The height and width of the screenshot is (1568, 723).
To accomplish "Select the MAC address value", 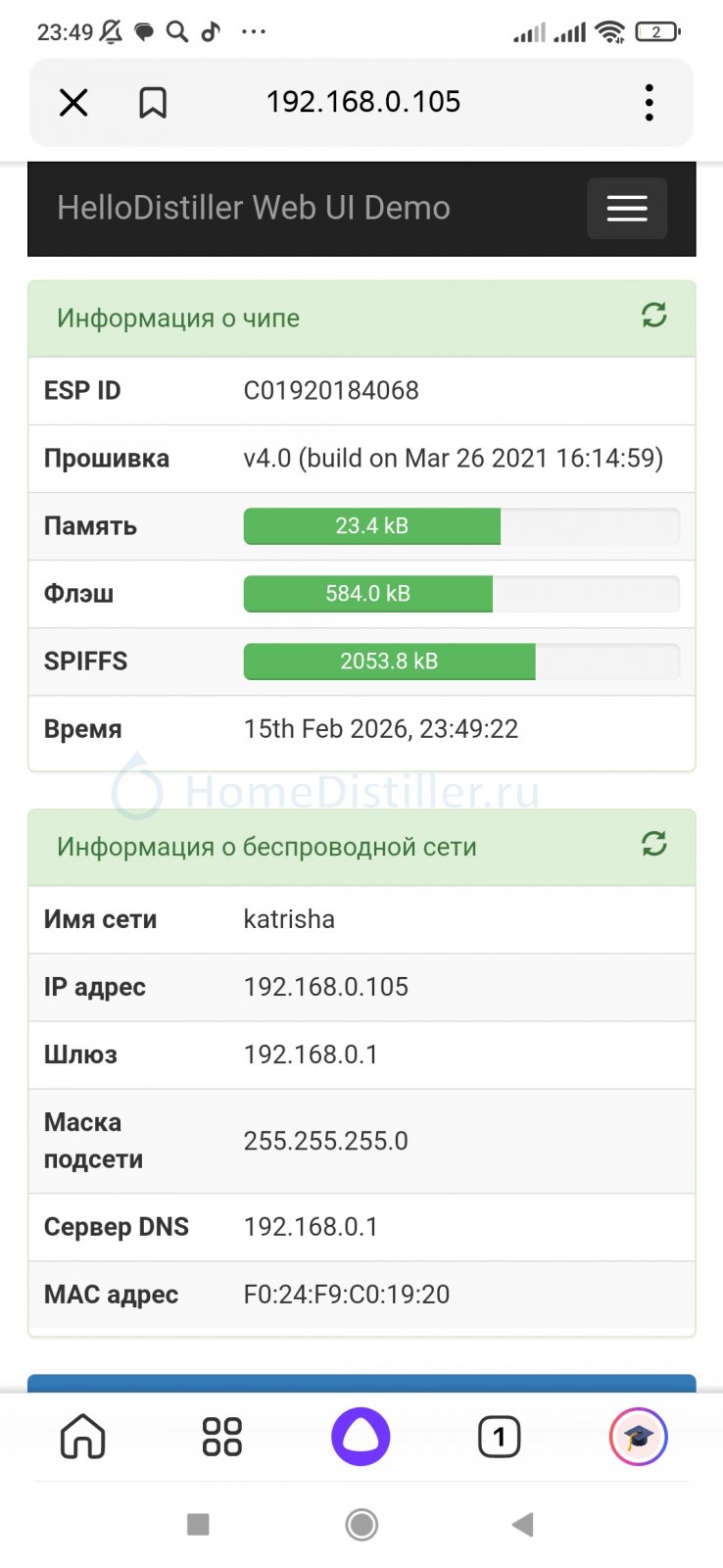I will [347, 1295].
